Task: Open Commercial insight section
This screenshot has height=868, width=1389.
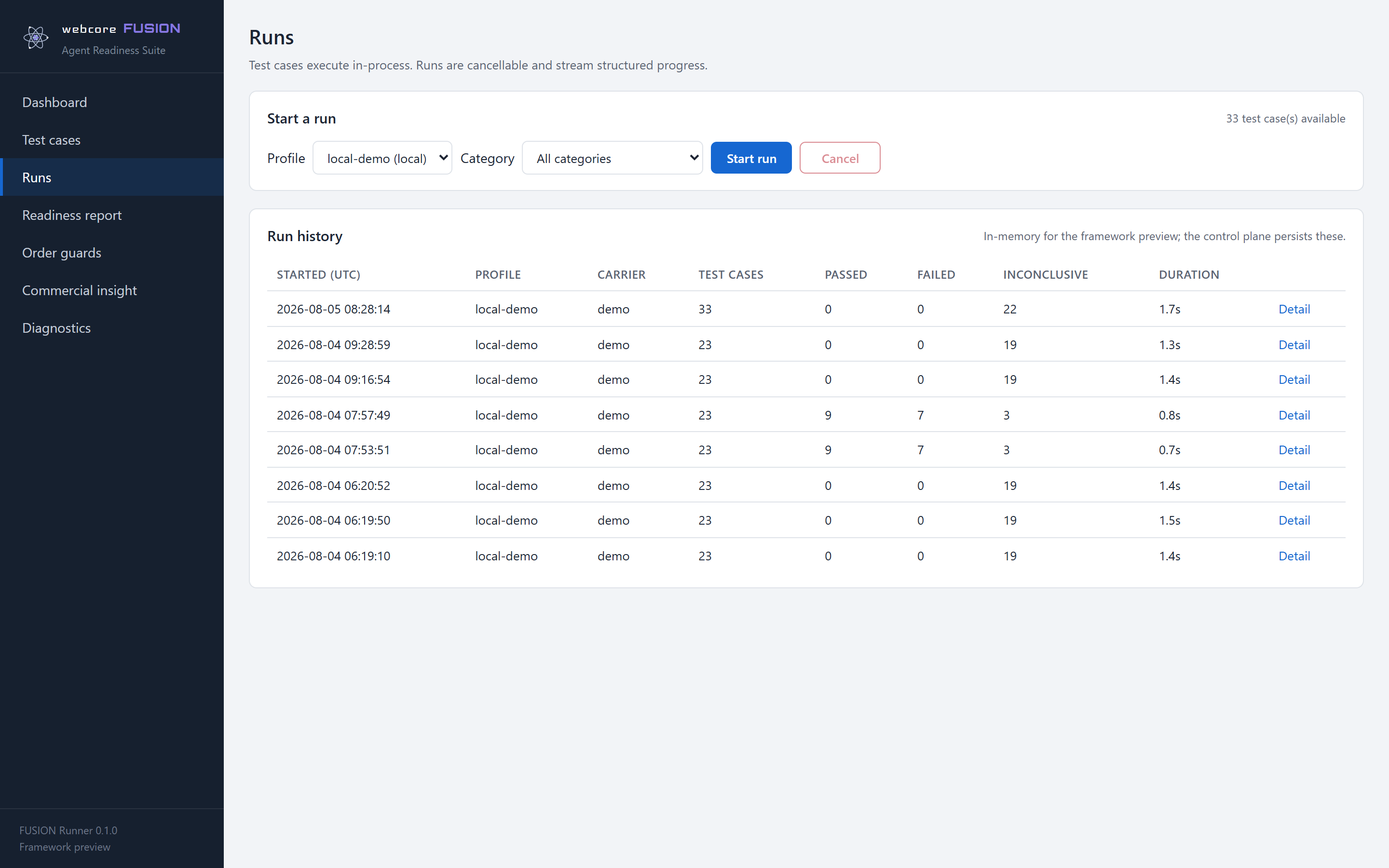Action: [x=112, y=290]
